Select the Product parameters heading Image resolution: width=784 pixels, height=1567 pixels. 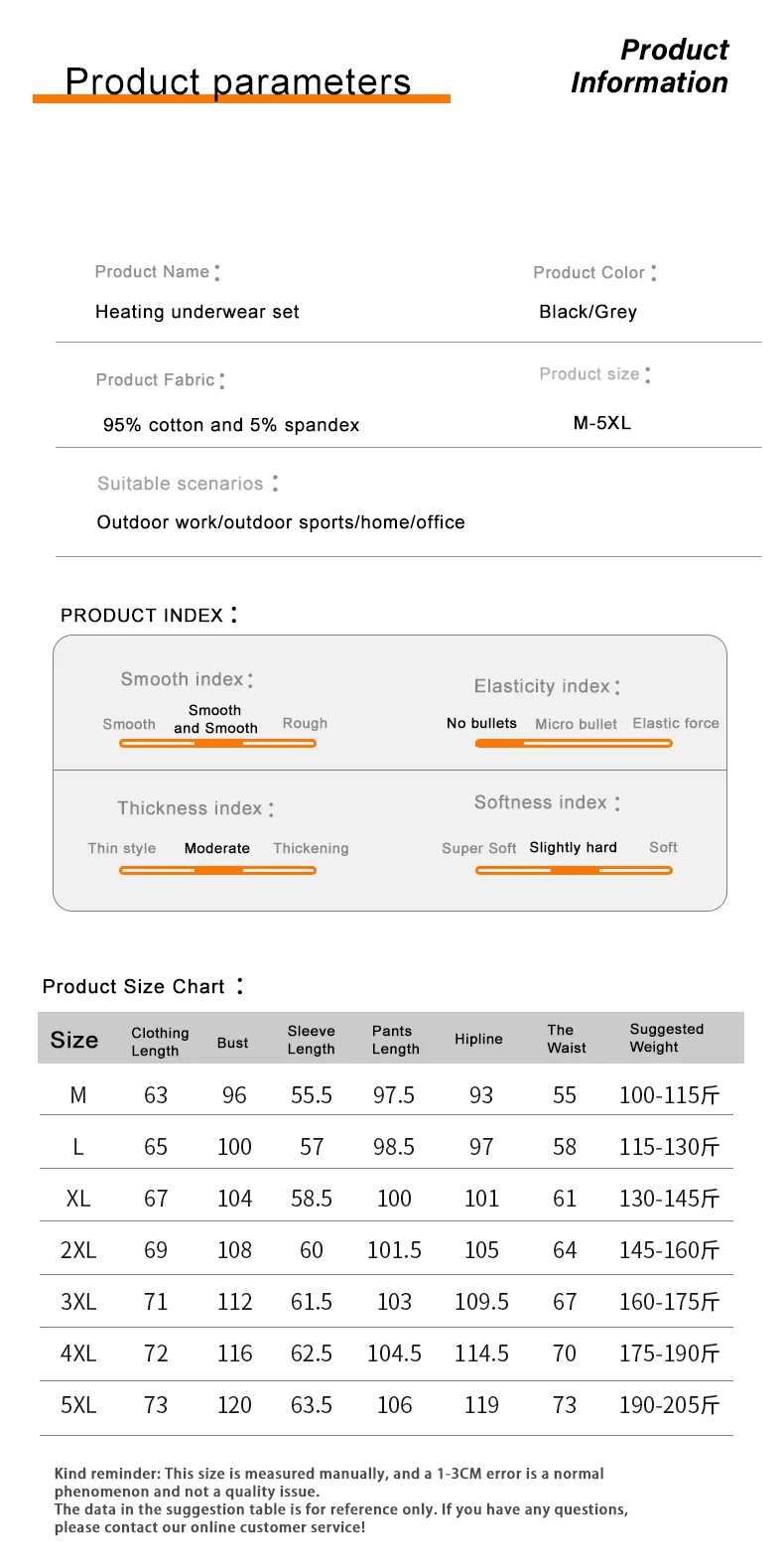(238, 81)
